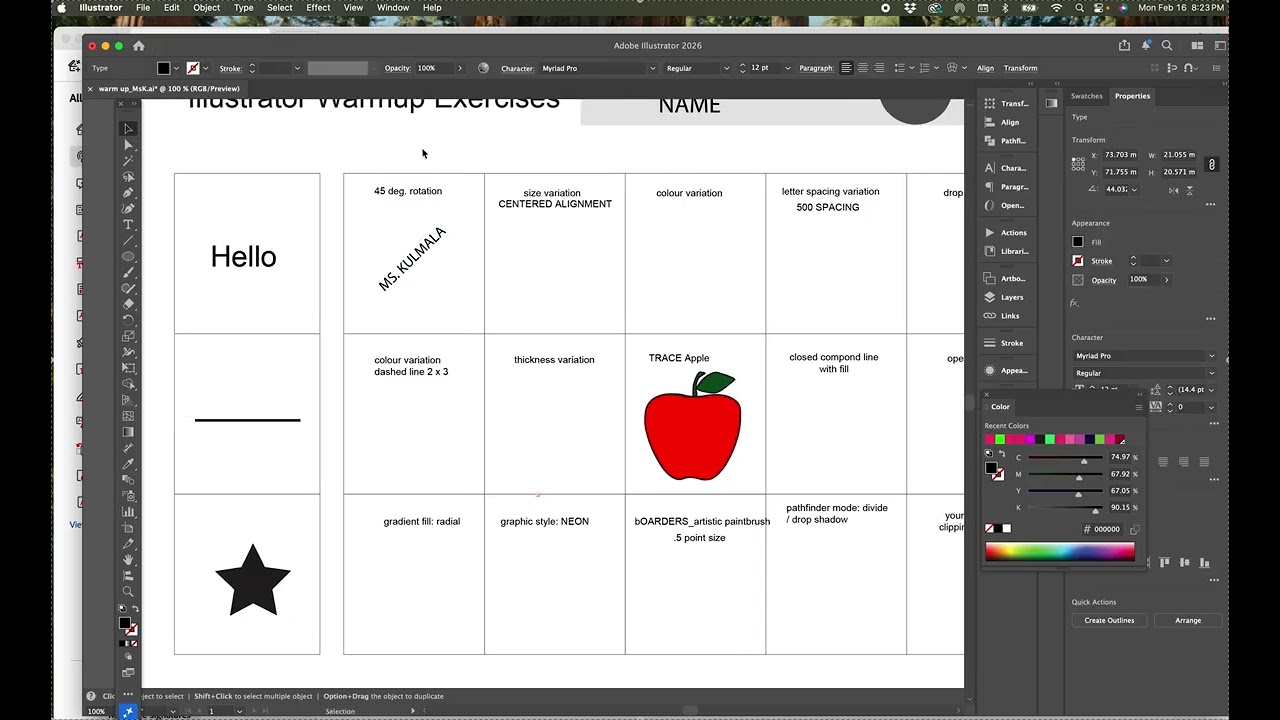Select the Line Segment tool

coord(128,241)
